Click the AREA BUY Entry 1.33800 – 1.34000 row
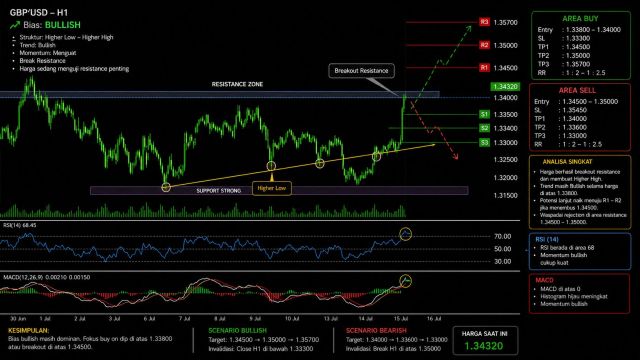Screen dimensions: 640x360 [579, 29]
